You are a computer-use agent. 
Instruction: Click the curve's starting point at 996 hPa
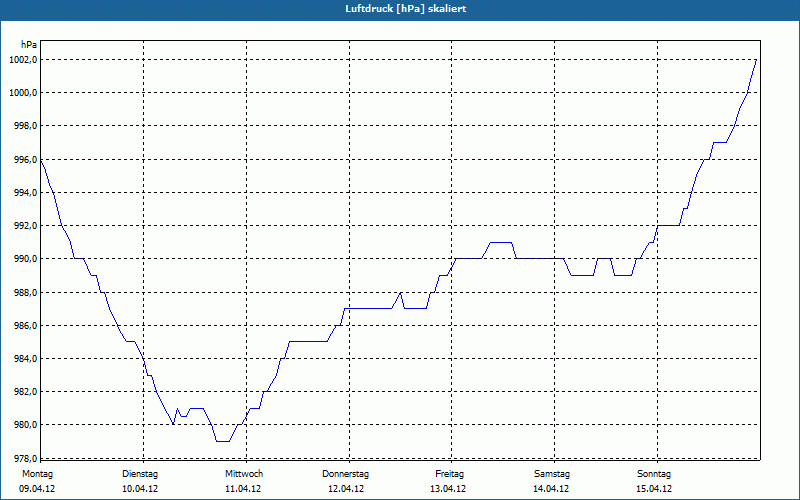pyautogui.click(x=41, y=160)
